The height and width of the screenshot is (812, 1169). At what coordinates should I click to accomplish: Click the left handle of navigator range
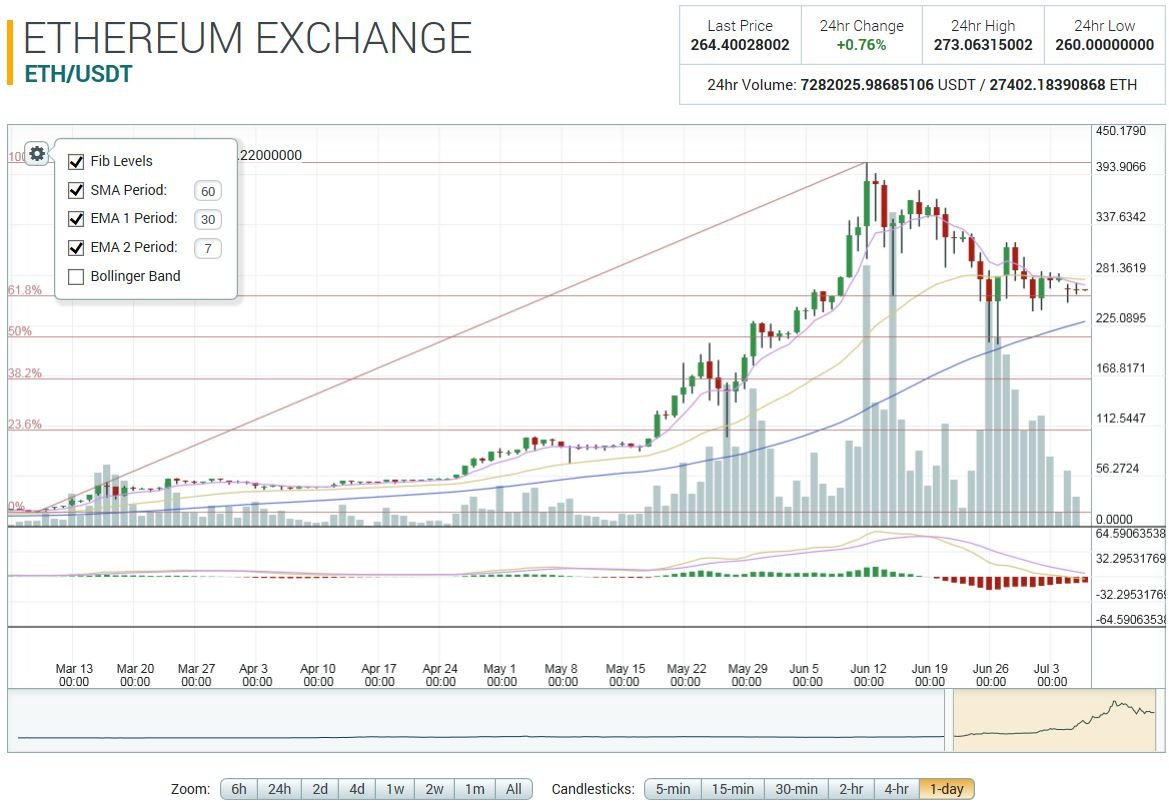click(949, 720)
